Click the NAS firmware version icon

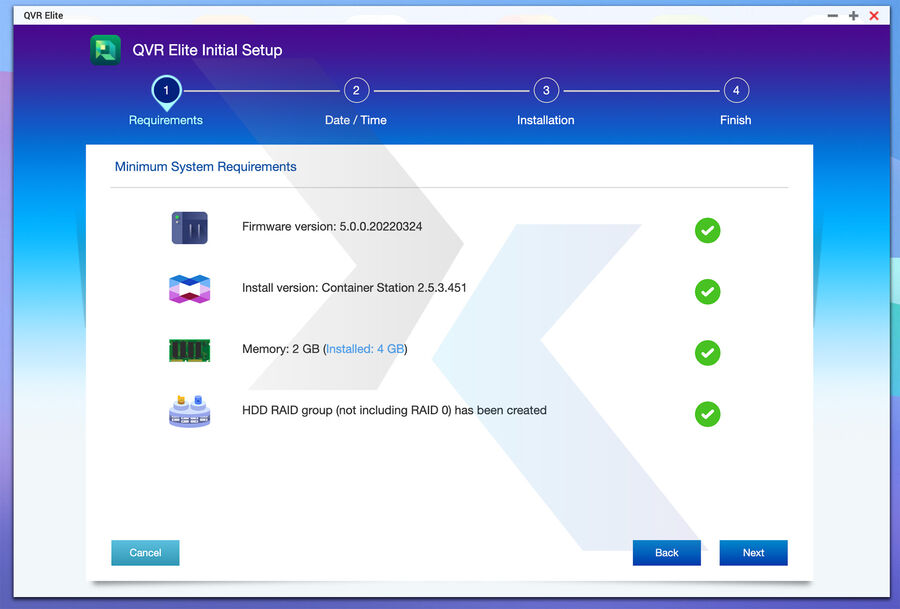pyautogui.click(x=189, y=228)
